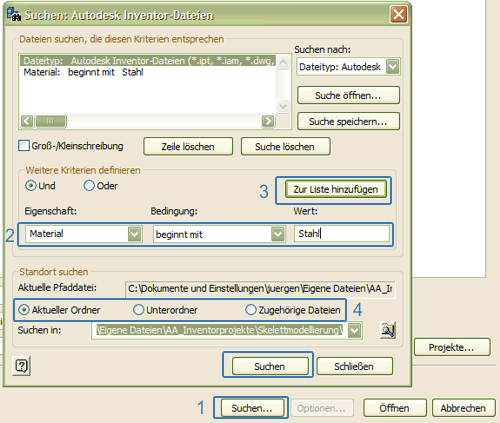Click Öffnen in the background dialog

click(395, 408)
